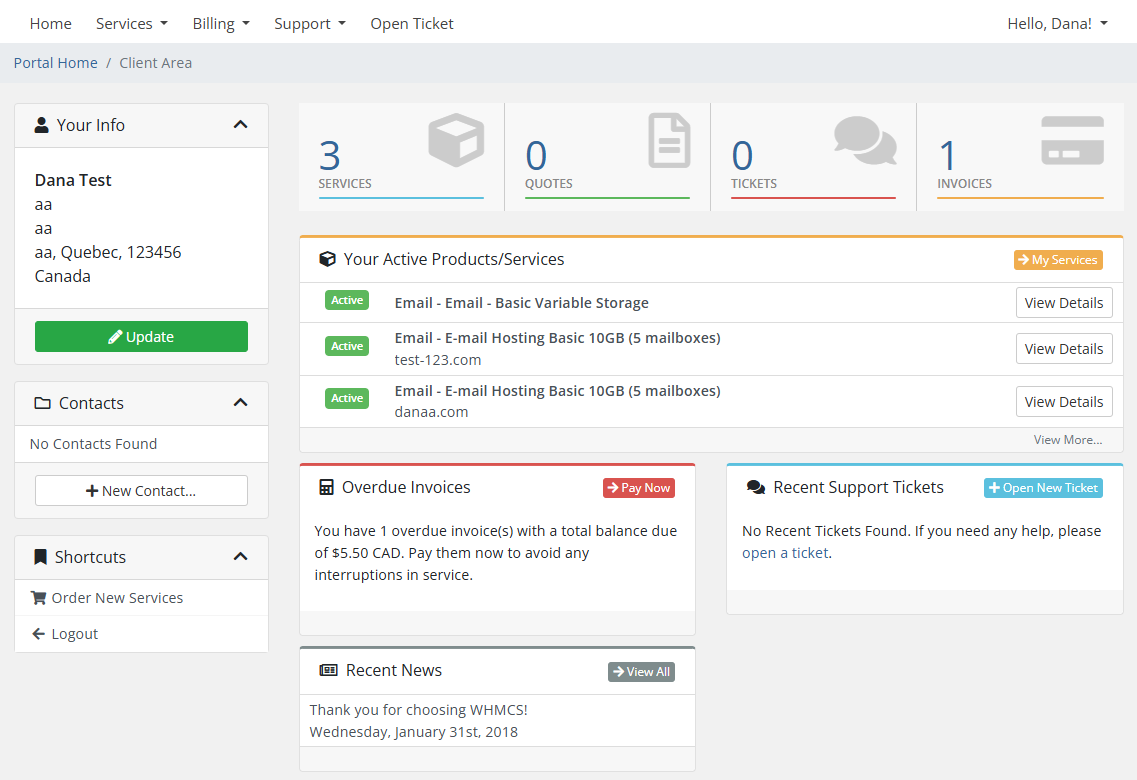
Task: Collapse the Contacts panel
Action: tap(240, 402)
